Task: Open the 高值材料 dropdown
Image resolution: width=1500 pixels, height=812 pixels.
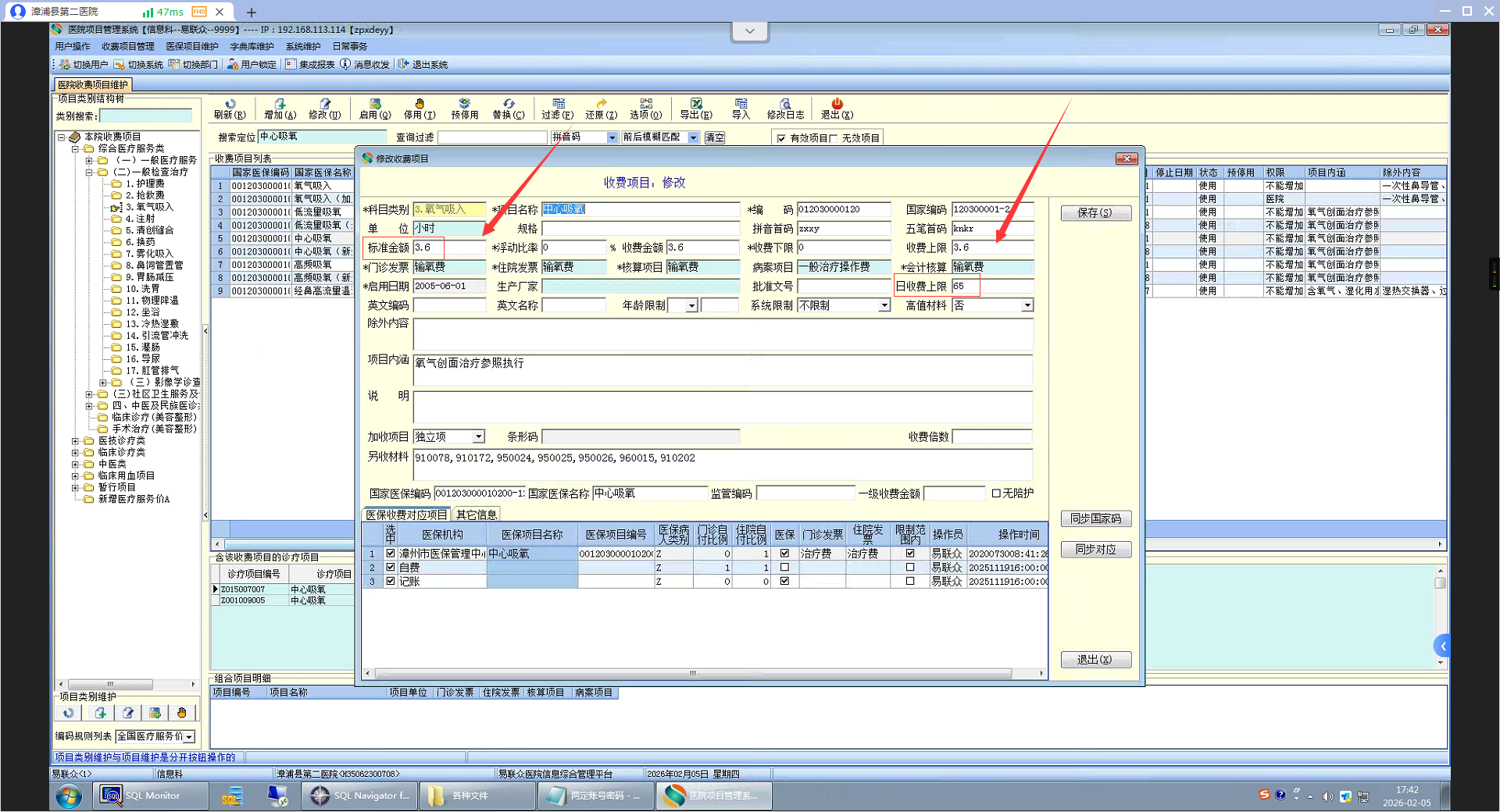Action: (x=1027, y=306)
